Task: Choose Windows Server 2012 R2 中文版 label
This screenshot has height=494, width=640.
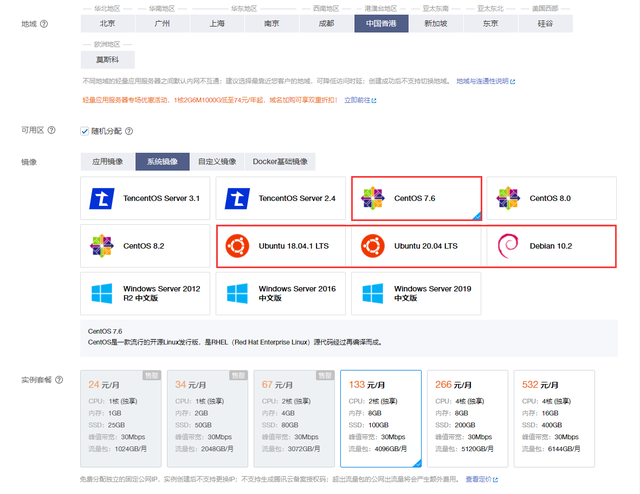Action: tap(162, 294)
